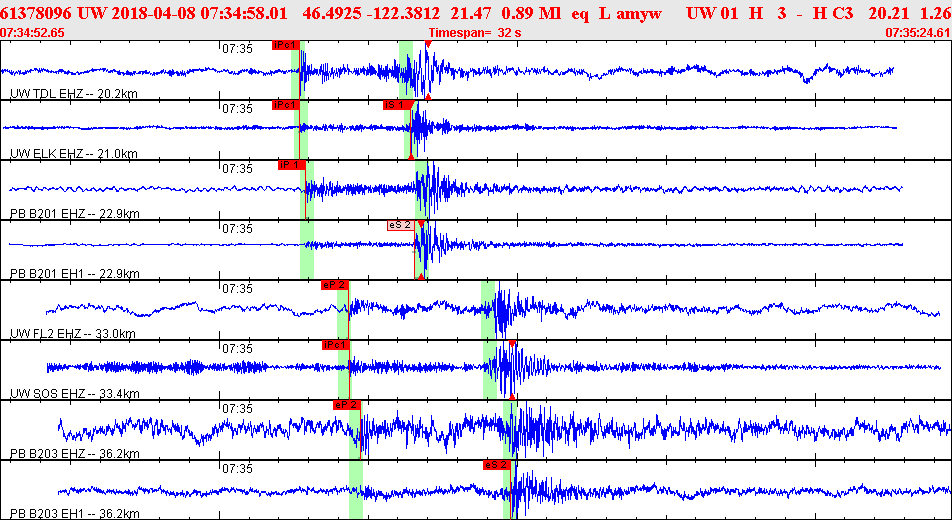Click the station label 'UW TDL EHZ -- 20.2km'
The width and height of the screenshot is (952, 520).
point(74,94)
